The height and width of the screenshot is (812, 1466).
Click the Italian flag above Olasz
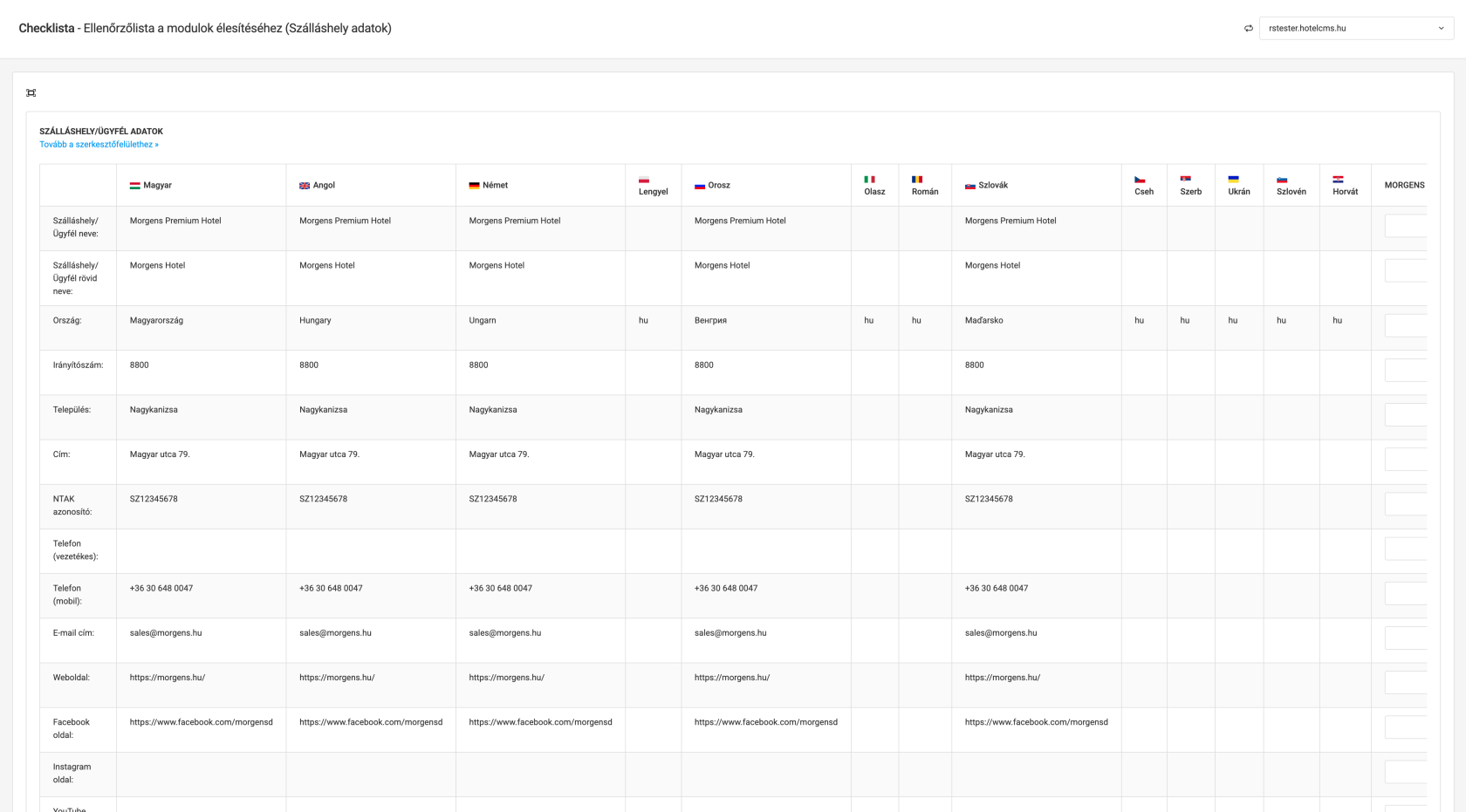[869, 180]
